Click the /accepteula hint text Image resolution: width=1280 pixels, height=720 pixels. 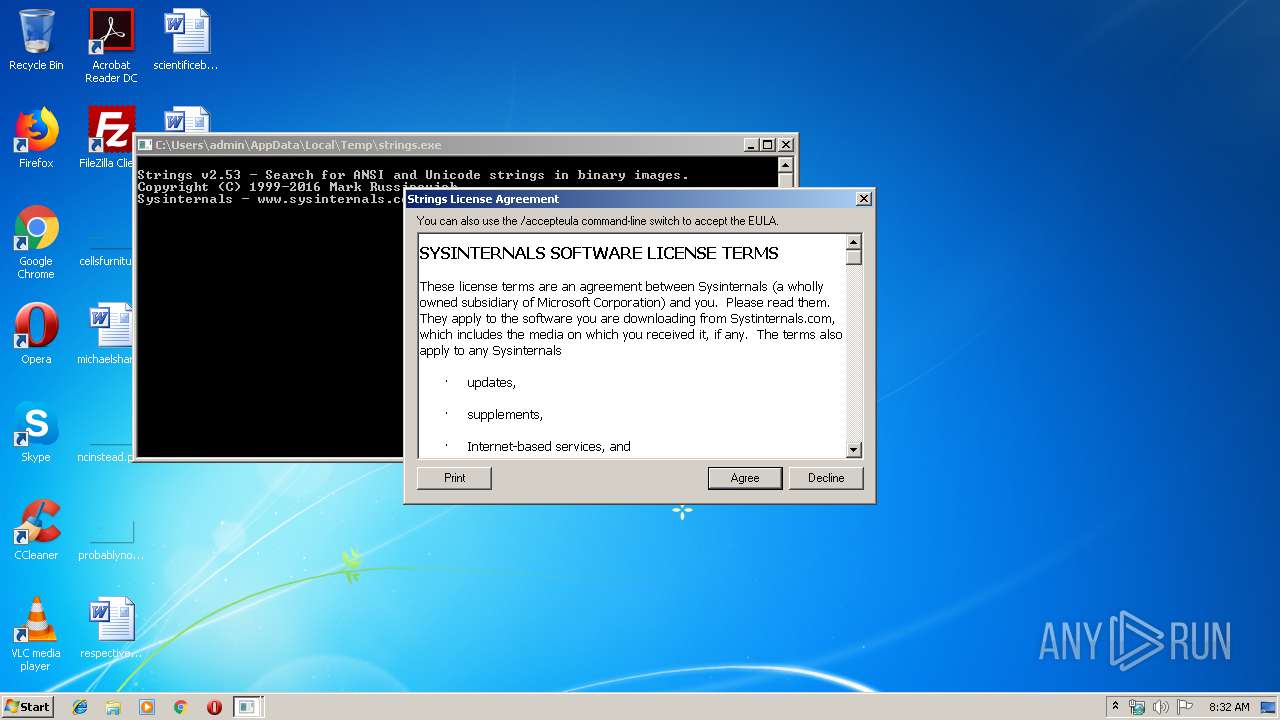(597, 221)
